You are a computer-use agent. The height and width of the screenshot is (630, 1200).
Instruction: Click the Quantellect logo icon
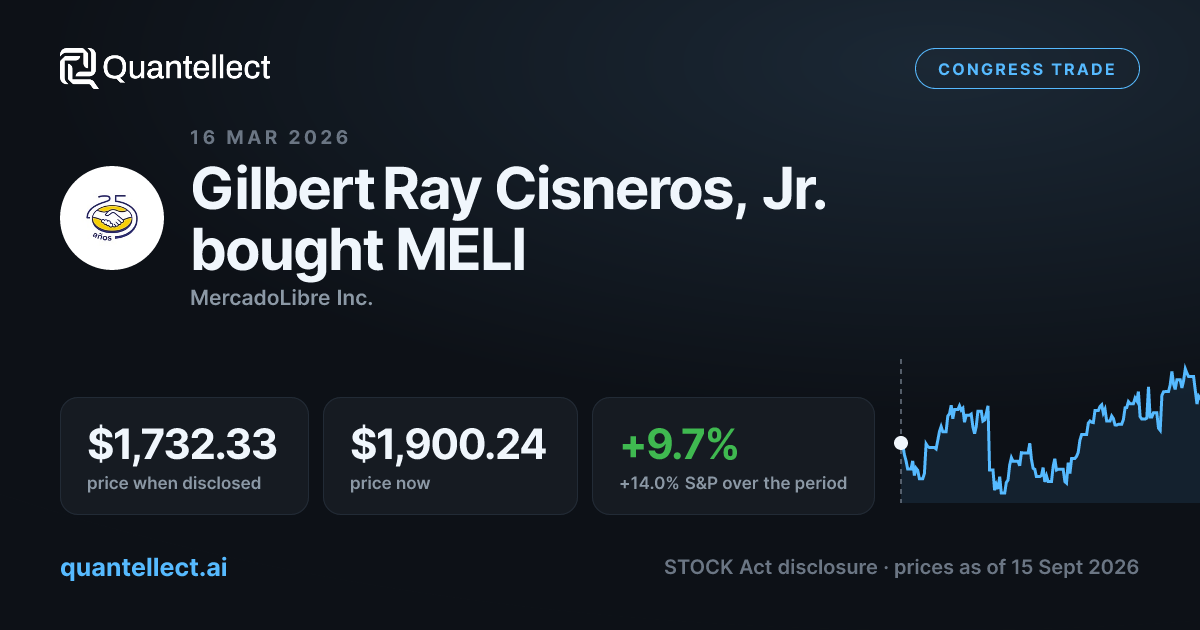click(x=78, y=68)
